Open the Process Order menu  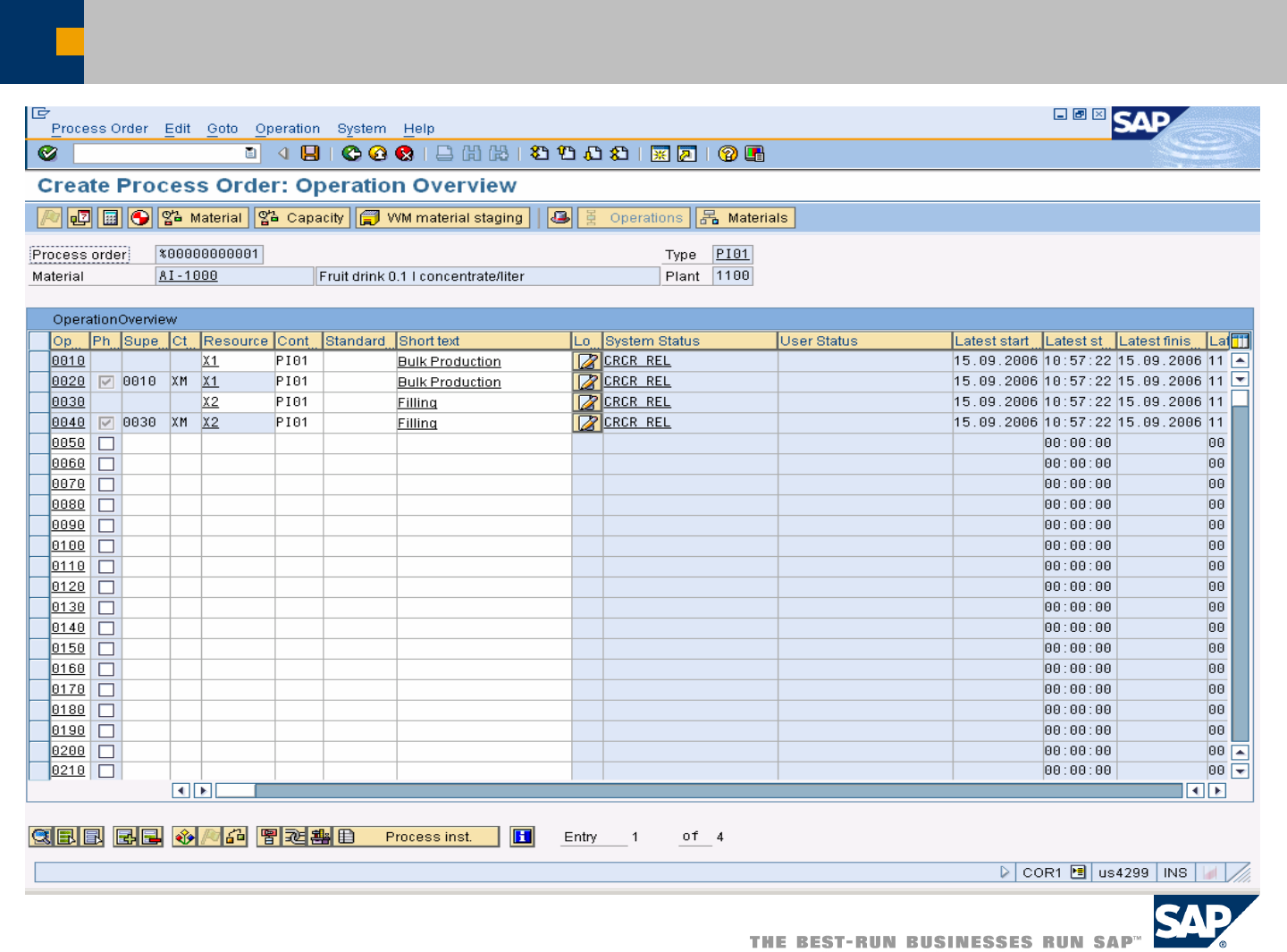coord(99,129)
